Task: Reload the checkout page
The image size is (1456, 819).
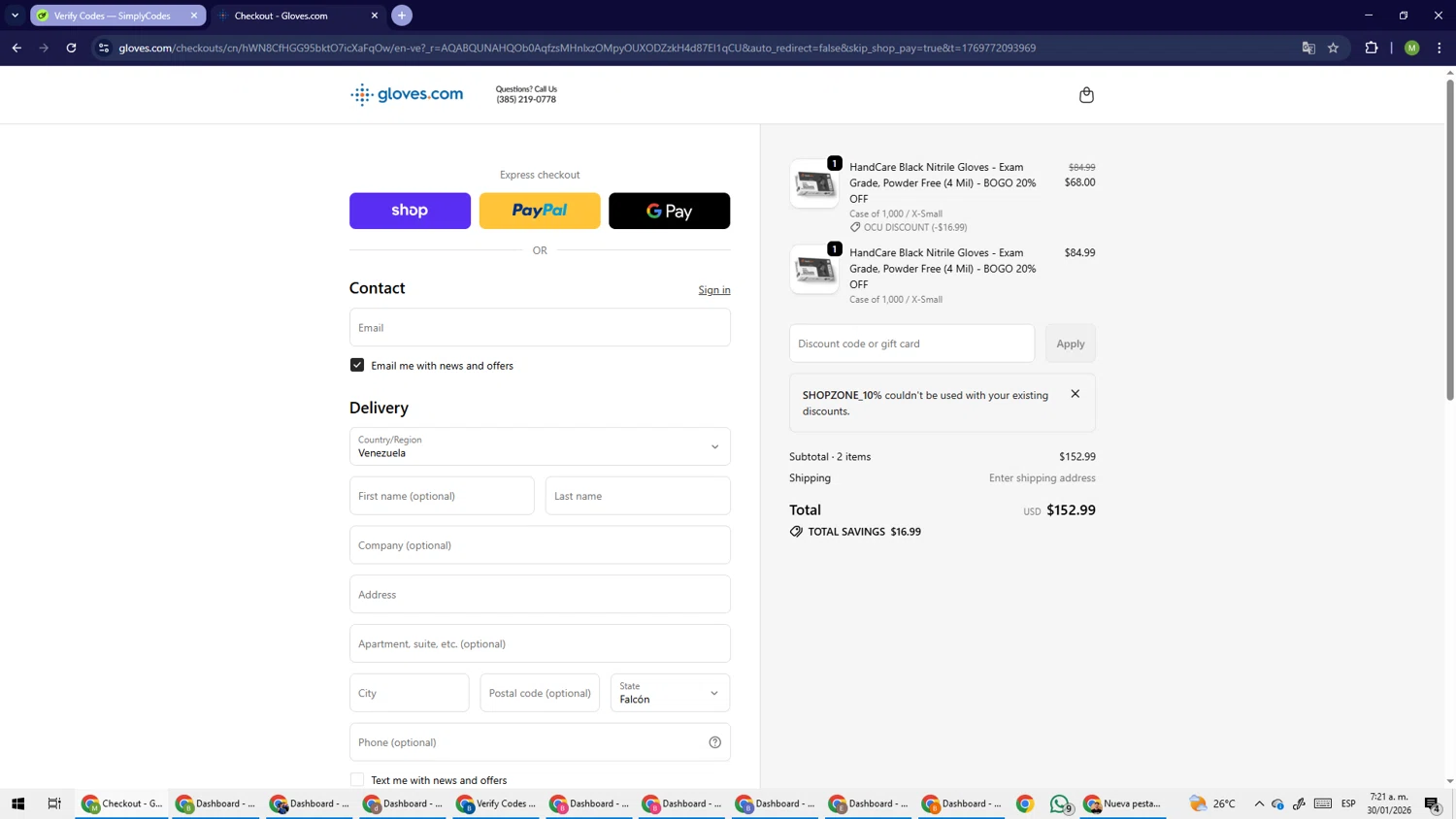Action: (71, 48)
